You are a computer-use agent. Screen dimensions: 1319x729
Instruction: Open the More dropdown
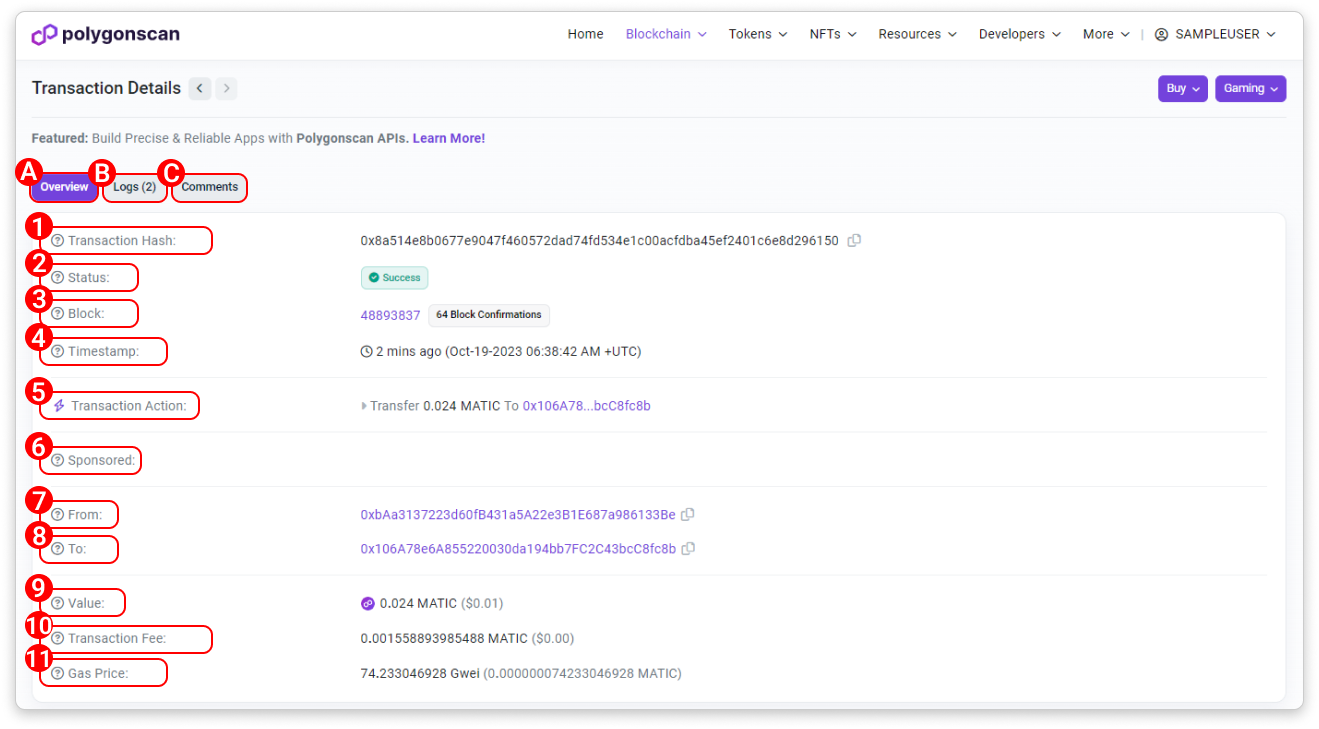1106,34
